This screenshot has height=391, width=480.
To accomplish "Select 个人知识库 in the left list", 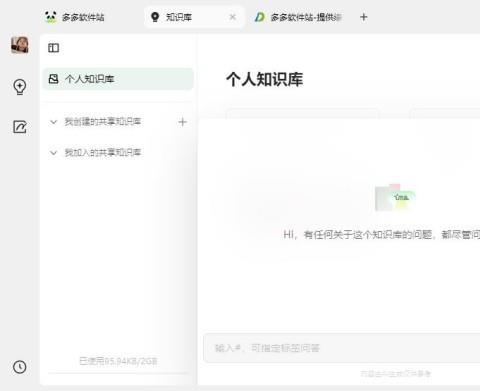I will coord(118,79).
